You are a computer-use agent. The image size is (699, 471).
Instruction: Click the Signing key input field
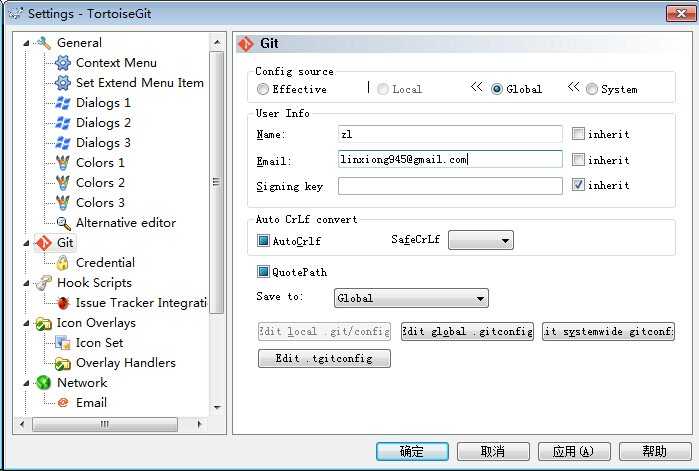(450, 186)
